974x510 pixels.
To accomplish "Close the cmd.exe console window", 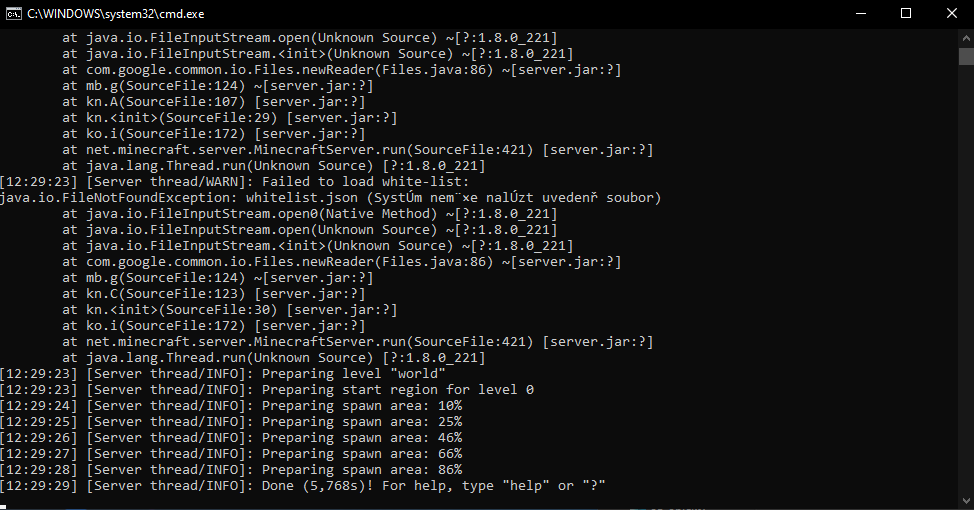I will (x=951, y=13).
